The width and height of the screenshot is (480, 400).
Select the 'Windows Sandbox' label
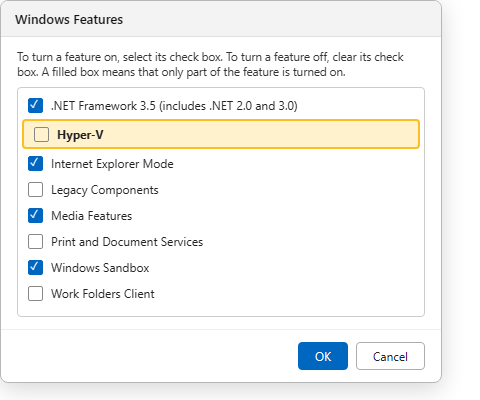[100, 268]
